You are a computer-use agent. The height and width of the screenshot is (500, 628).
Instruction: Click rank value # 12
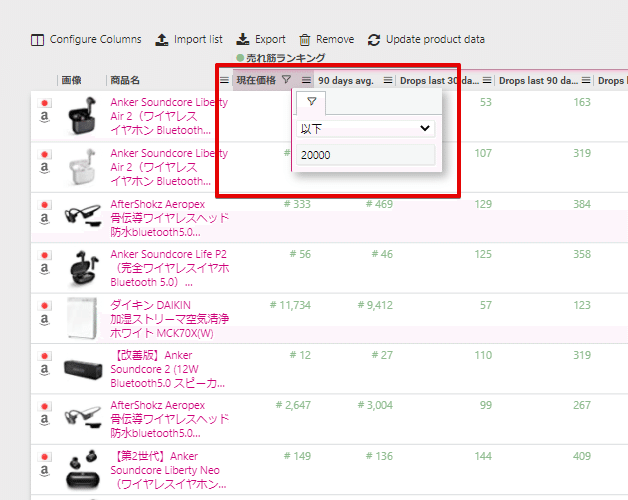click(300, 355)
